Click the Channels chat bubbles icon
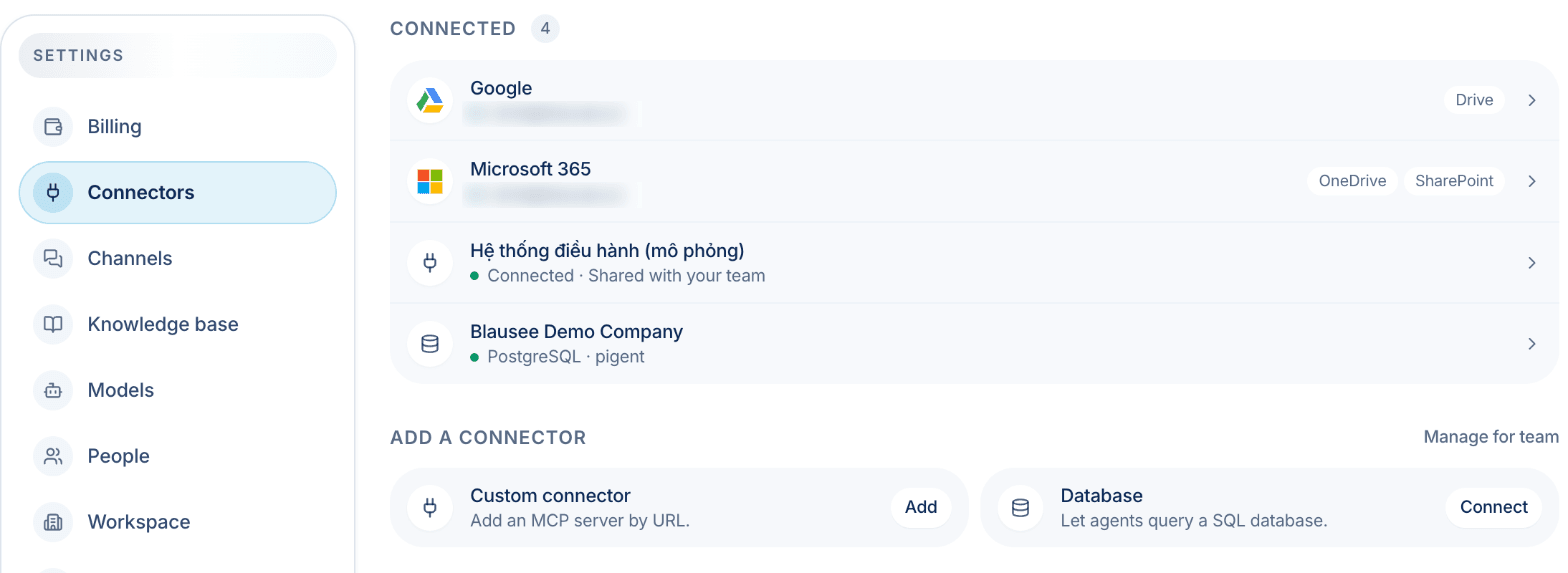1568x573 pixels. coord(53,259)
